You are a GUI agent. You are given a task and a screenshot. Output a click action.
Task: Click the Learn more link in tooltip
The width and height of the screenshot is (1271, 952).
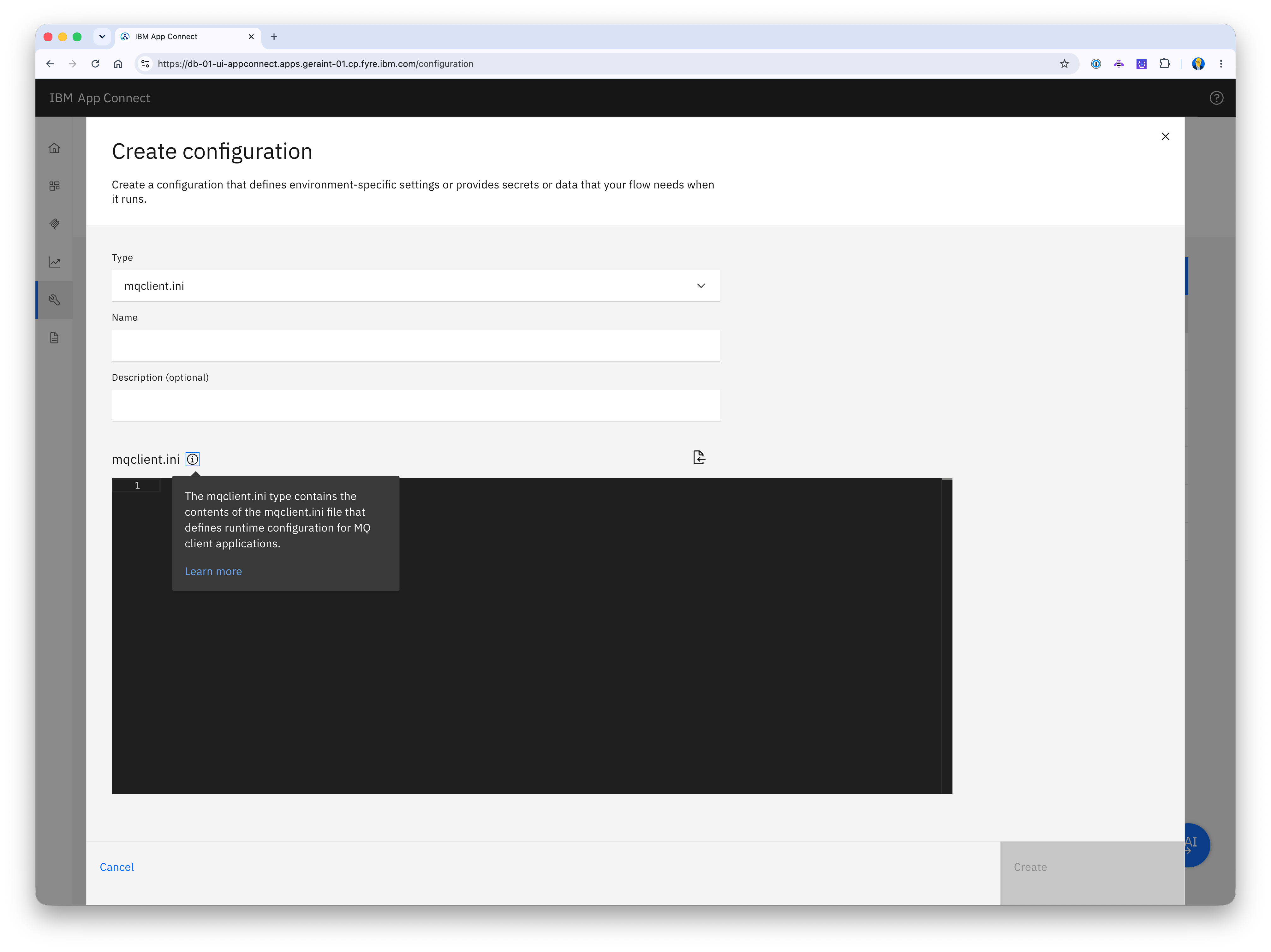pos(213,572)
